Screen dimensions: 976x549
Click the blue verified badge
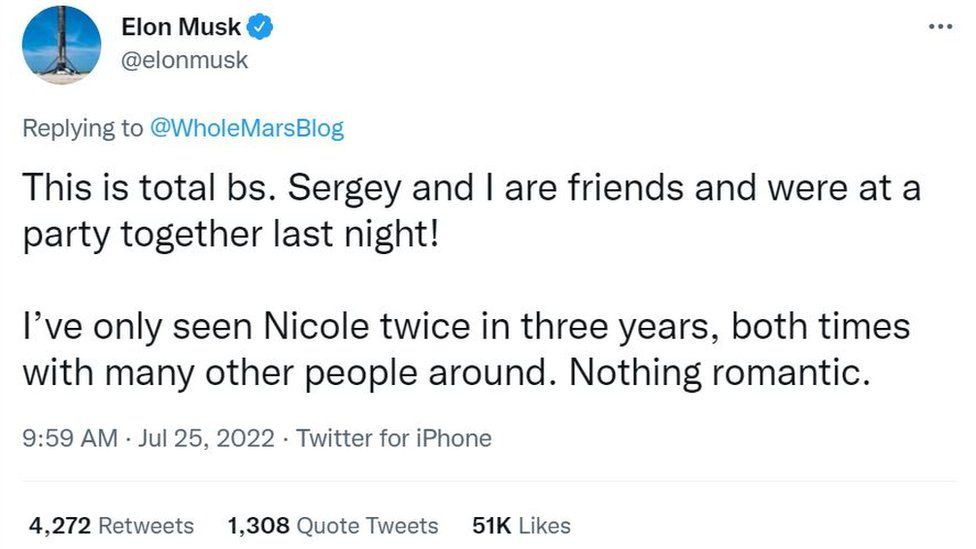[262, 28]
